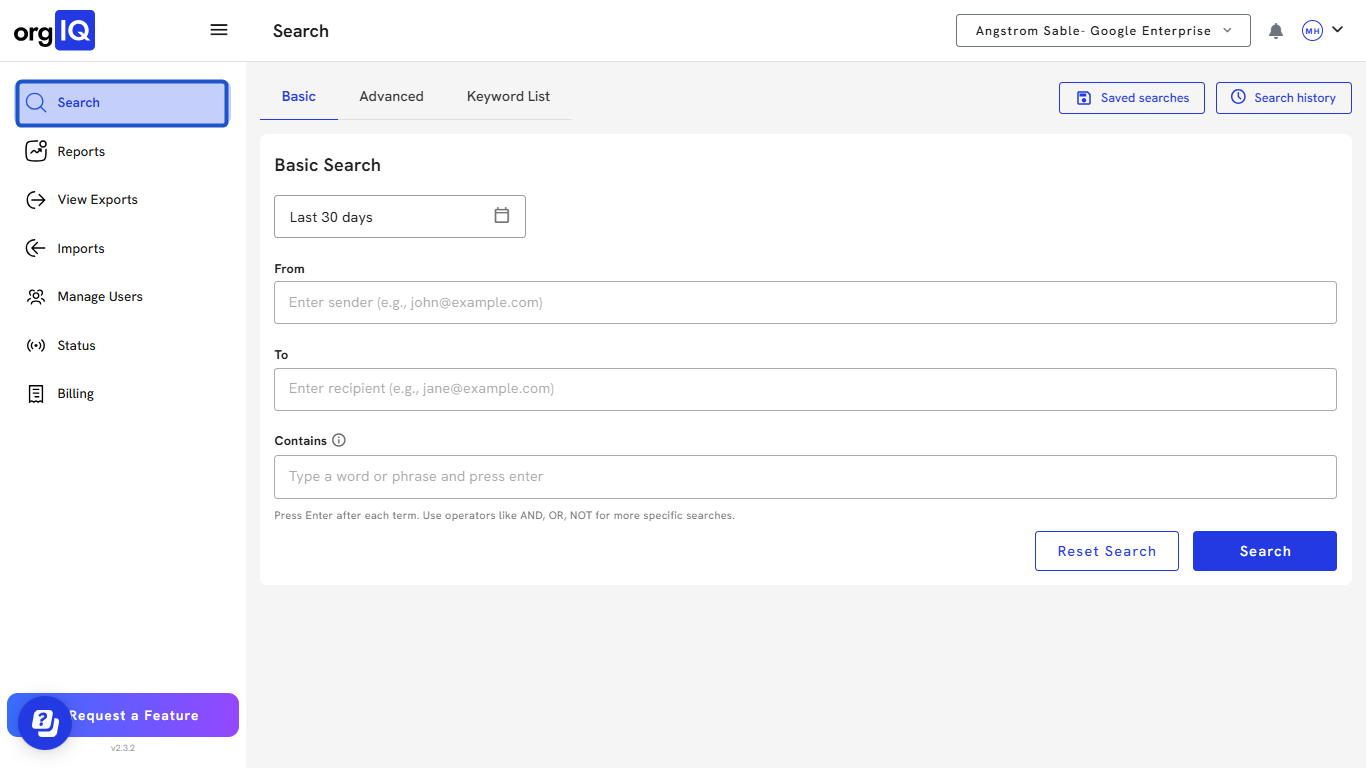Go to View Exports in sidebar
Image resolution: width=1366 pixels, height=768 pixels.
(97, 200)
